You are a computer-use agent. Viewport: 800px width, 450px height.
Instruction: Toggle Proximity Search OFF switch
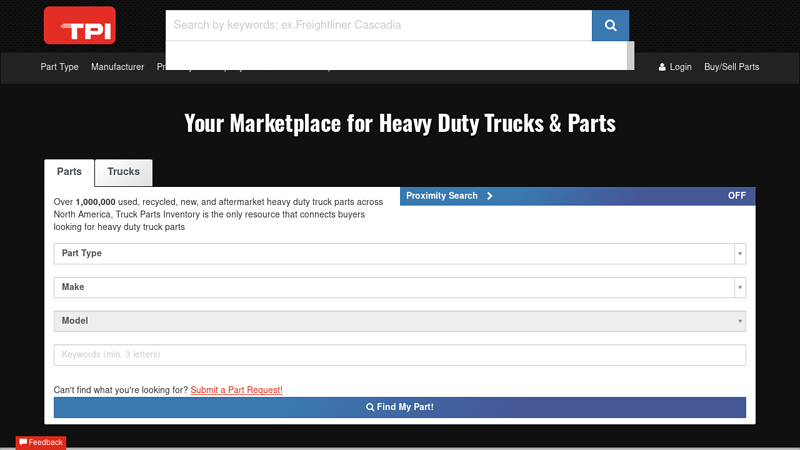737,196
